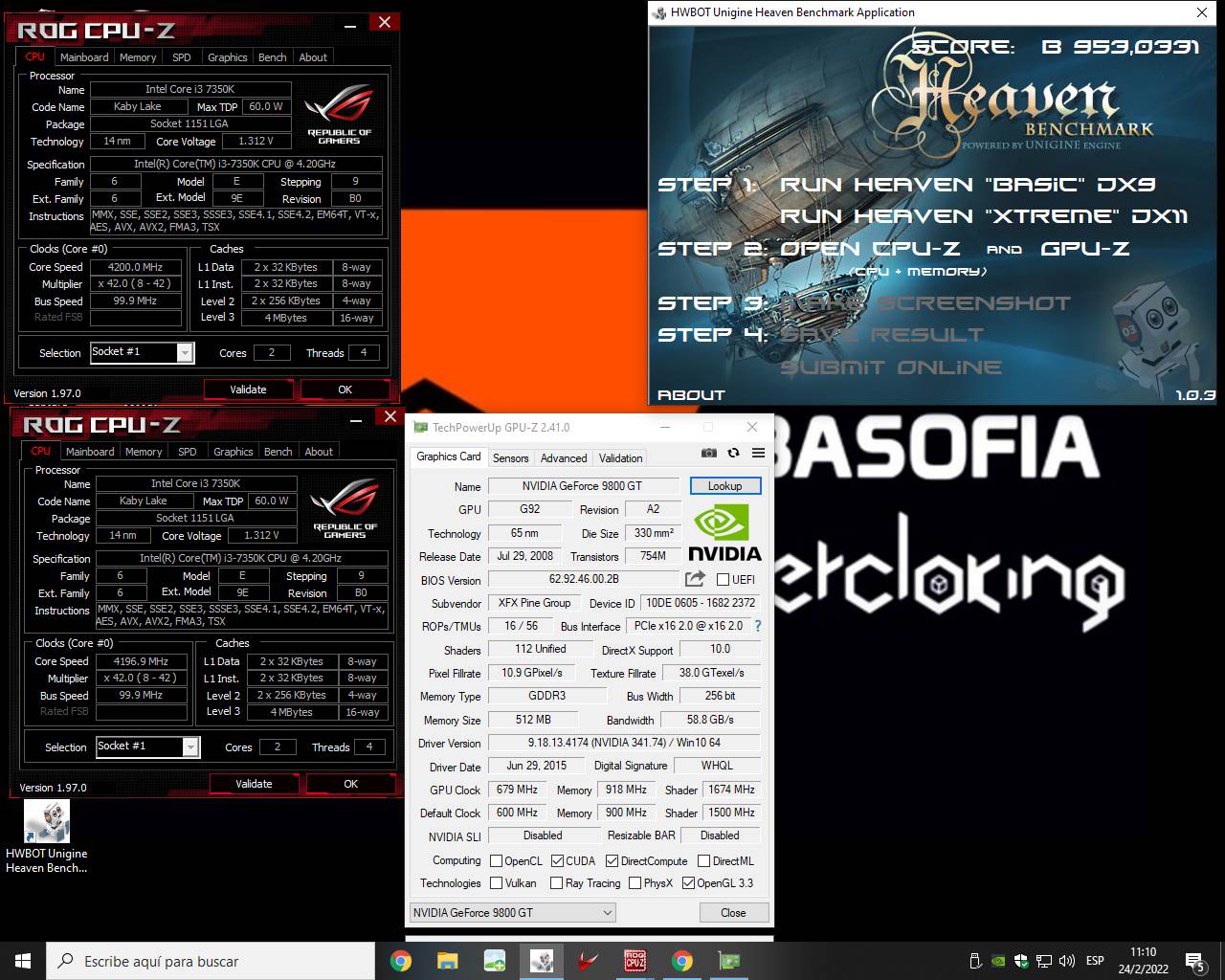Toggle the DirectCompute checkbox
The width and height of the screenshot is (1225, 980).
(612, 860)
